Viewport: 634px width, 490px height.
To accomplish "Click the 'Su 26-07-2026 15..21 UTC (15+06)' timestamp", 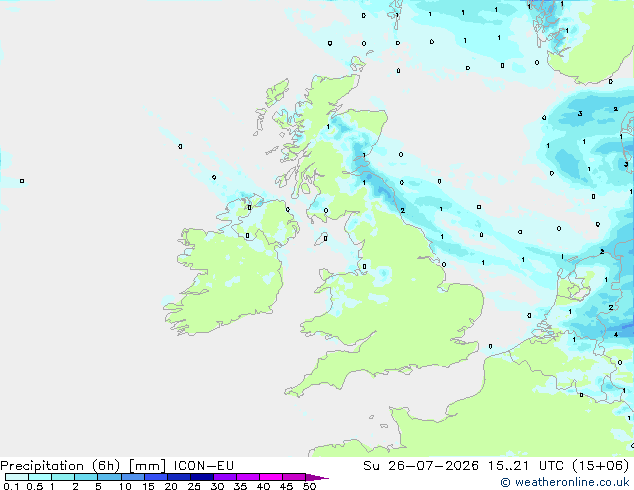I will [496, 466].
